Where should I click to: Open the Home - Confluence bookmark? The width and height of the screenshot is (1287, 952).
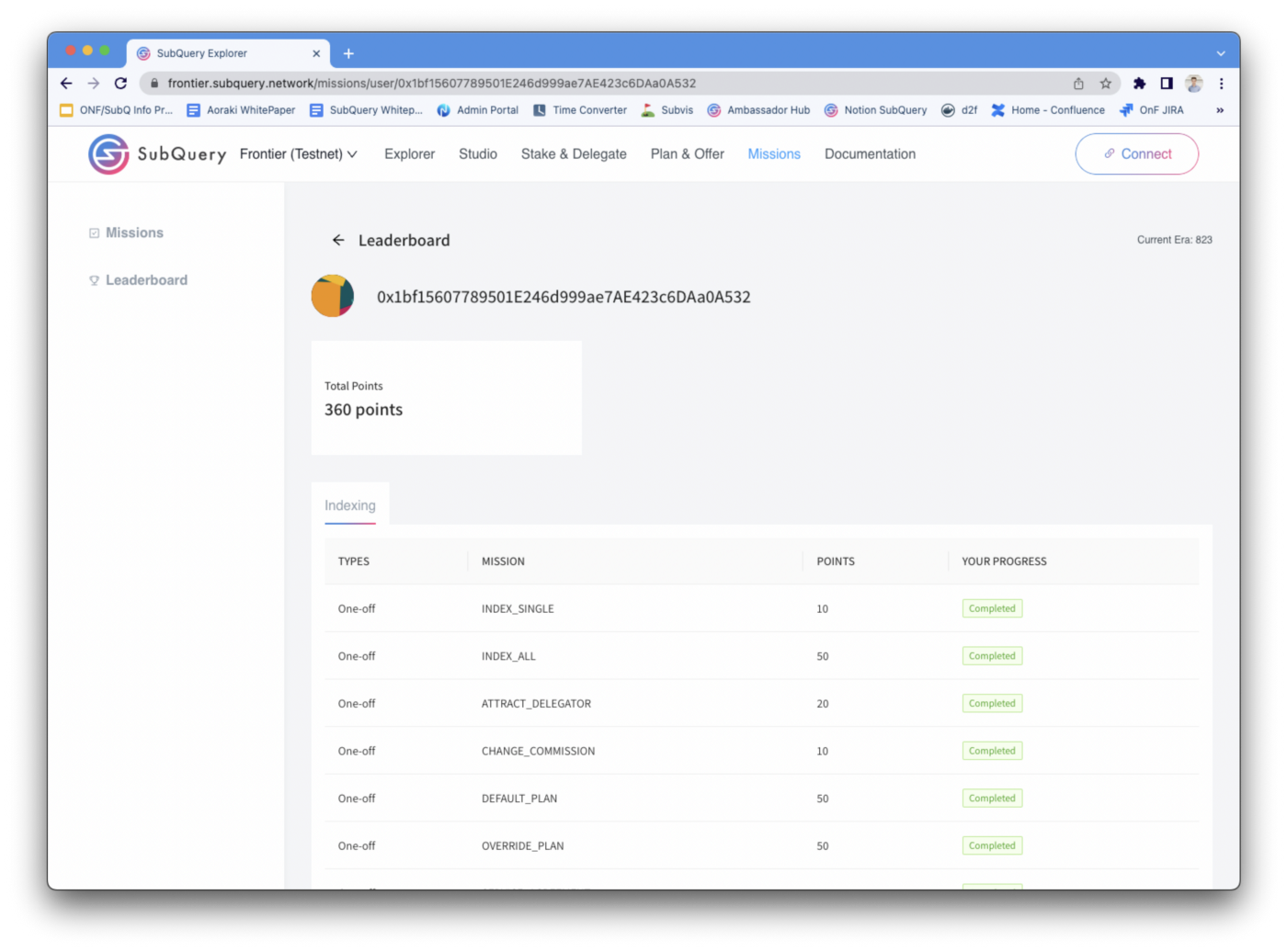point(1048,110)
